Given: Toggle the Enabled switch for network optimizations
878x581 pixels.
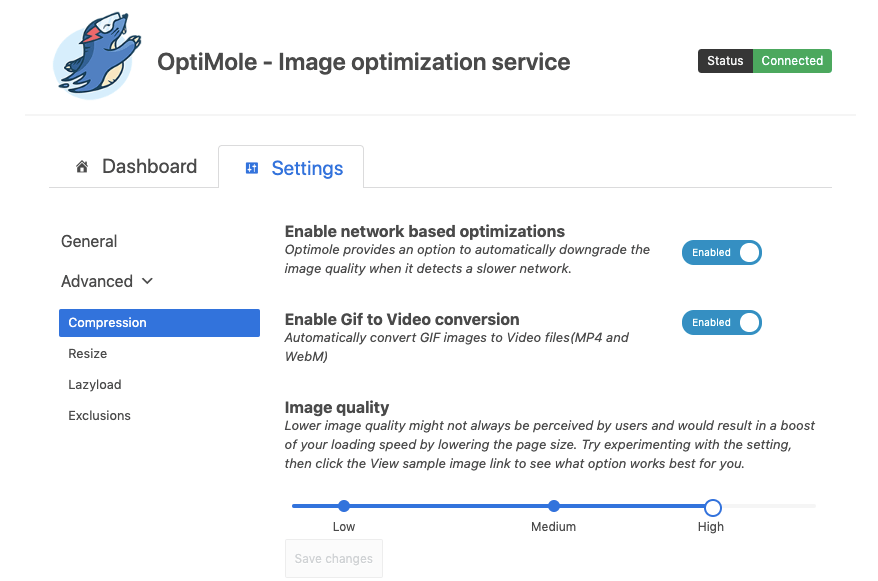Looking at the screenshot, I should [x=721, y=252].
